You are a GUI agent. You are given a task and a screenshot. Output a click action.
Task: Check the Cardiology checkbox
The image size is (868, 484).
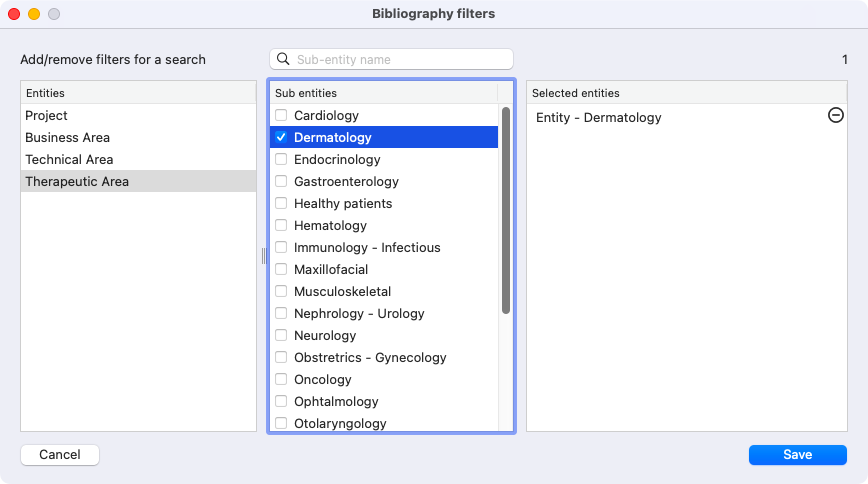(x=281, y=115)
